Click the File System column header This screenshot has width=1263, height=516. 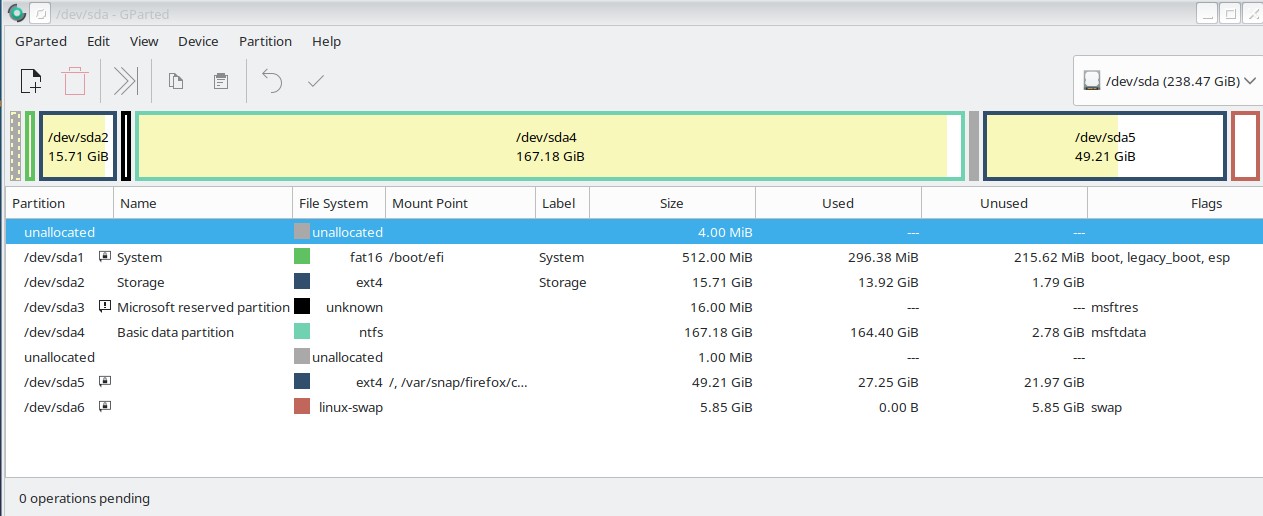coord(333,203)
